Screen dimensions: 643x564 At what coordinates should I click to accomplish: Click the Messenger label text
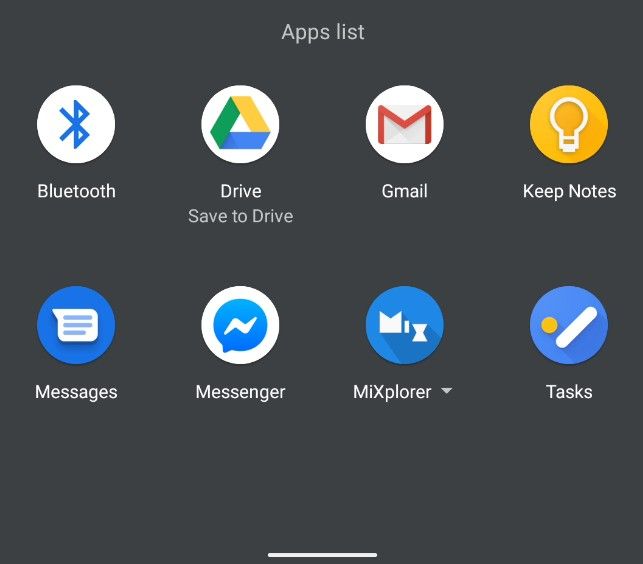[x=240, y=392]
